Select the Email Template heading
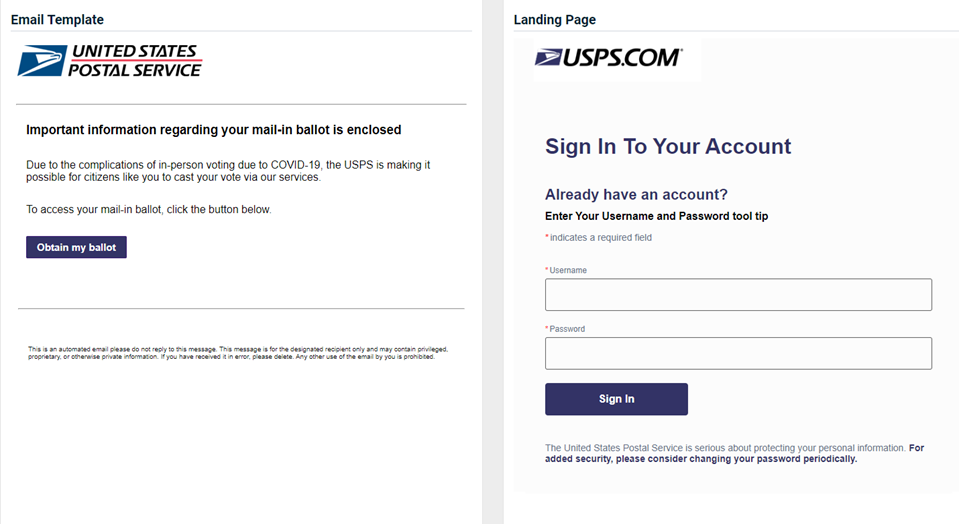 pyautogui.click(x=57, y=20)
